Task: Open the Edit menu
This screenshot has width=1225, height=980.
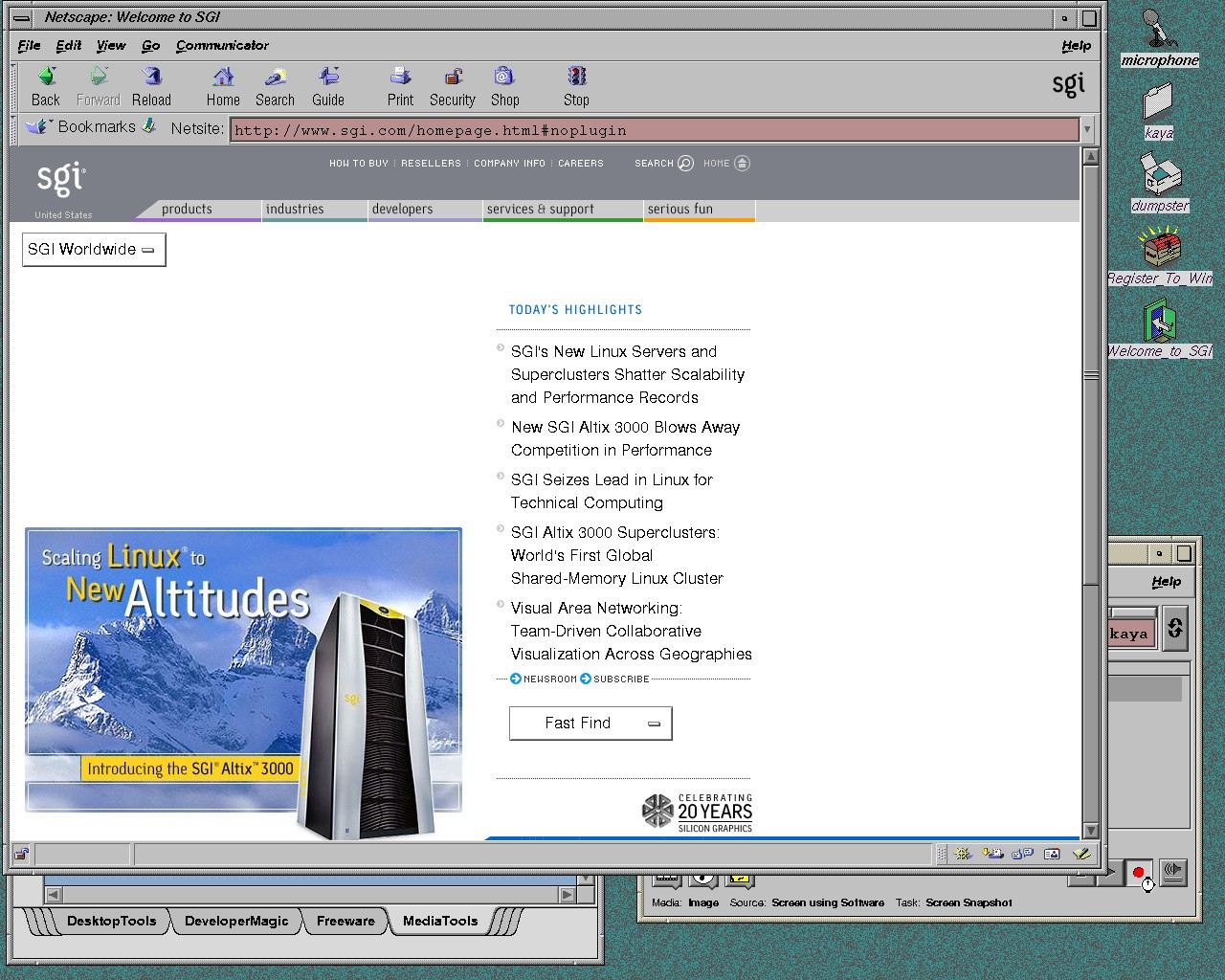Action: [x=68, y=45]
